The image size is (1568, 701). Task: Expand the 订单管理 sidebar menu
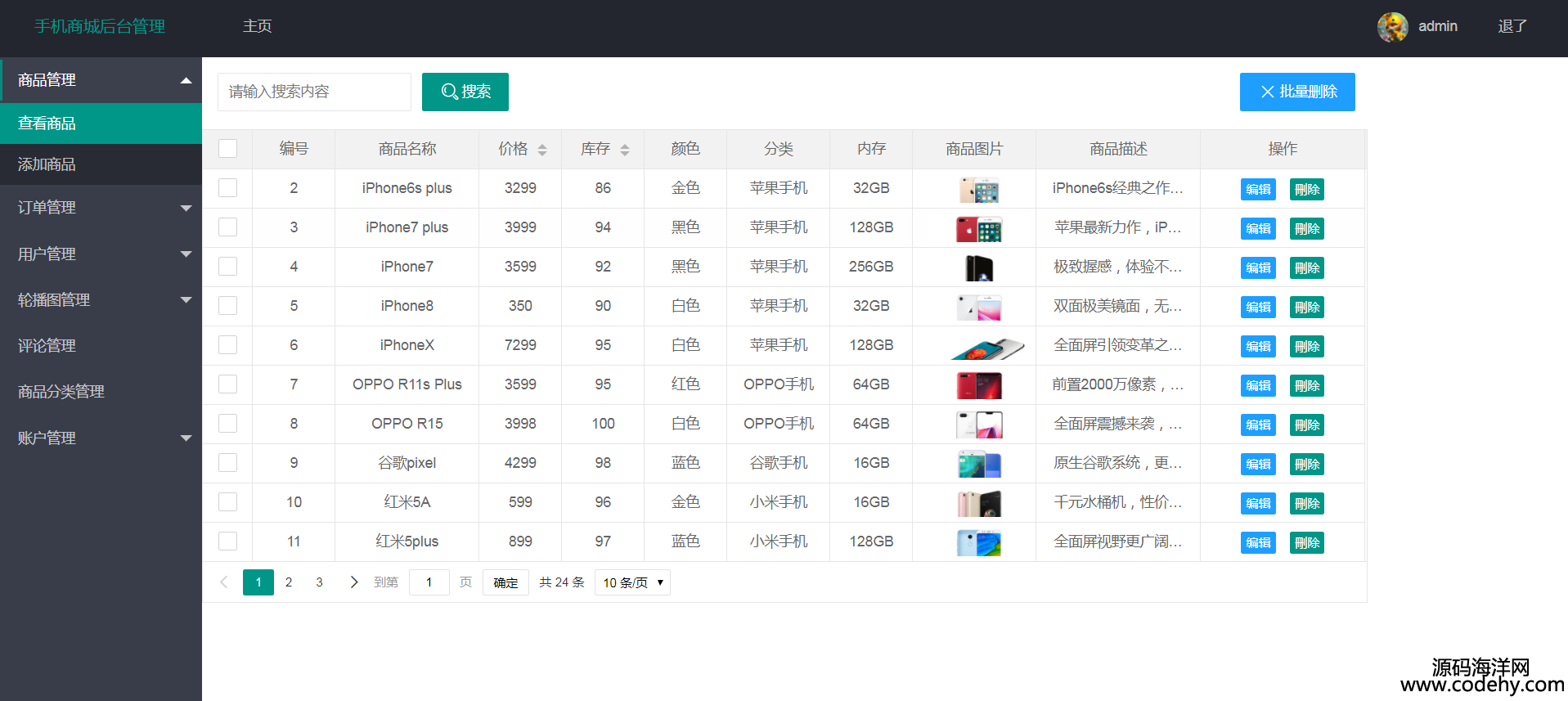(101, 208)
